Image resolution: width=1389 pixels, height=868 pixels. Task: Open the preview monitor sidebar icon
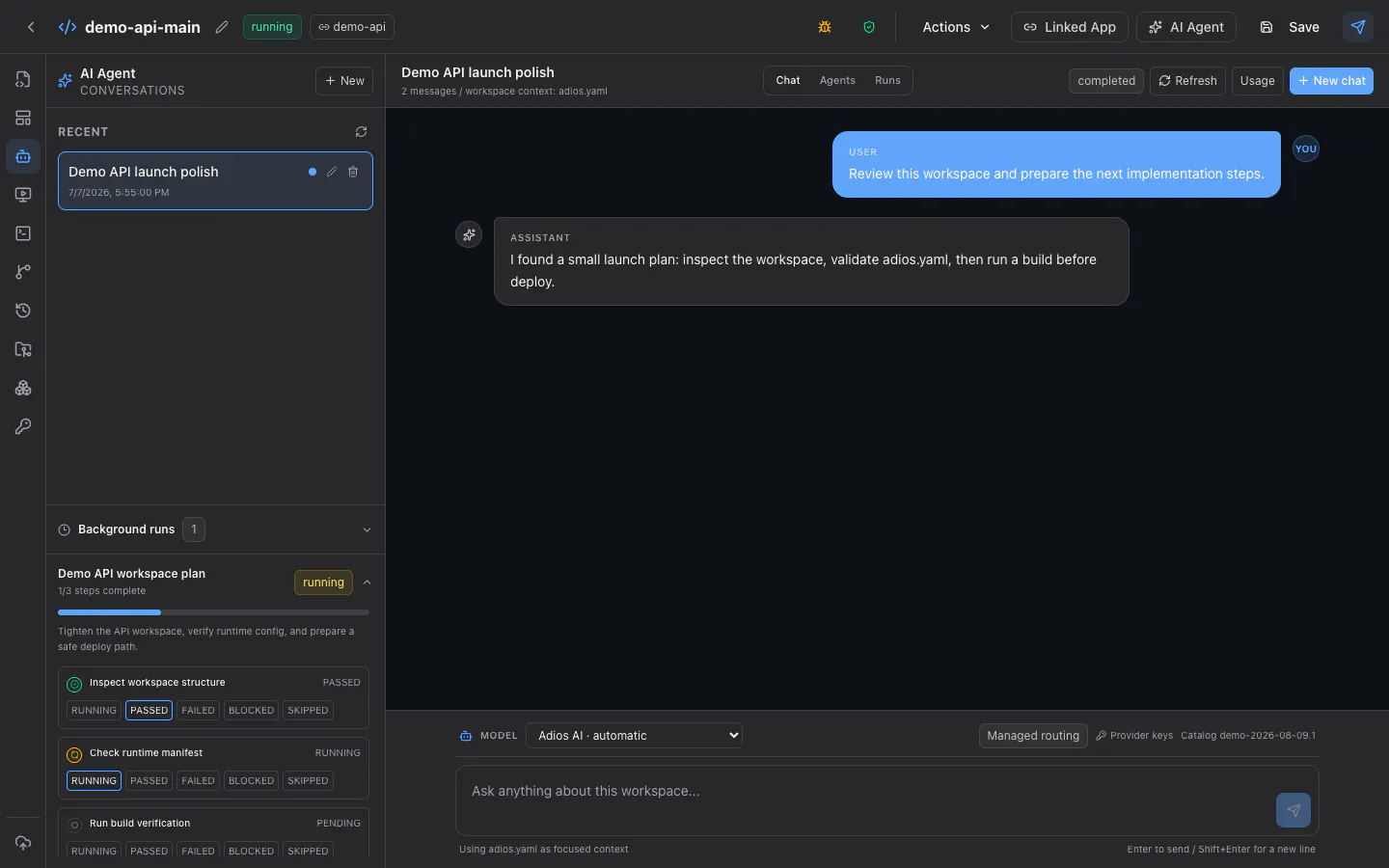point(23,195)
